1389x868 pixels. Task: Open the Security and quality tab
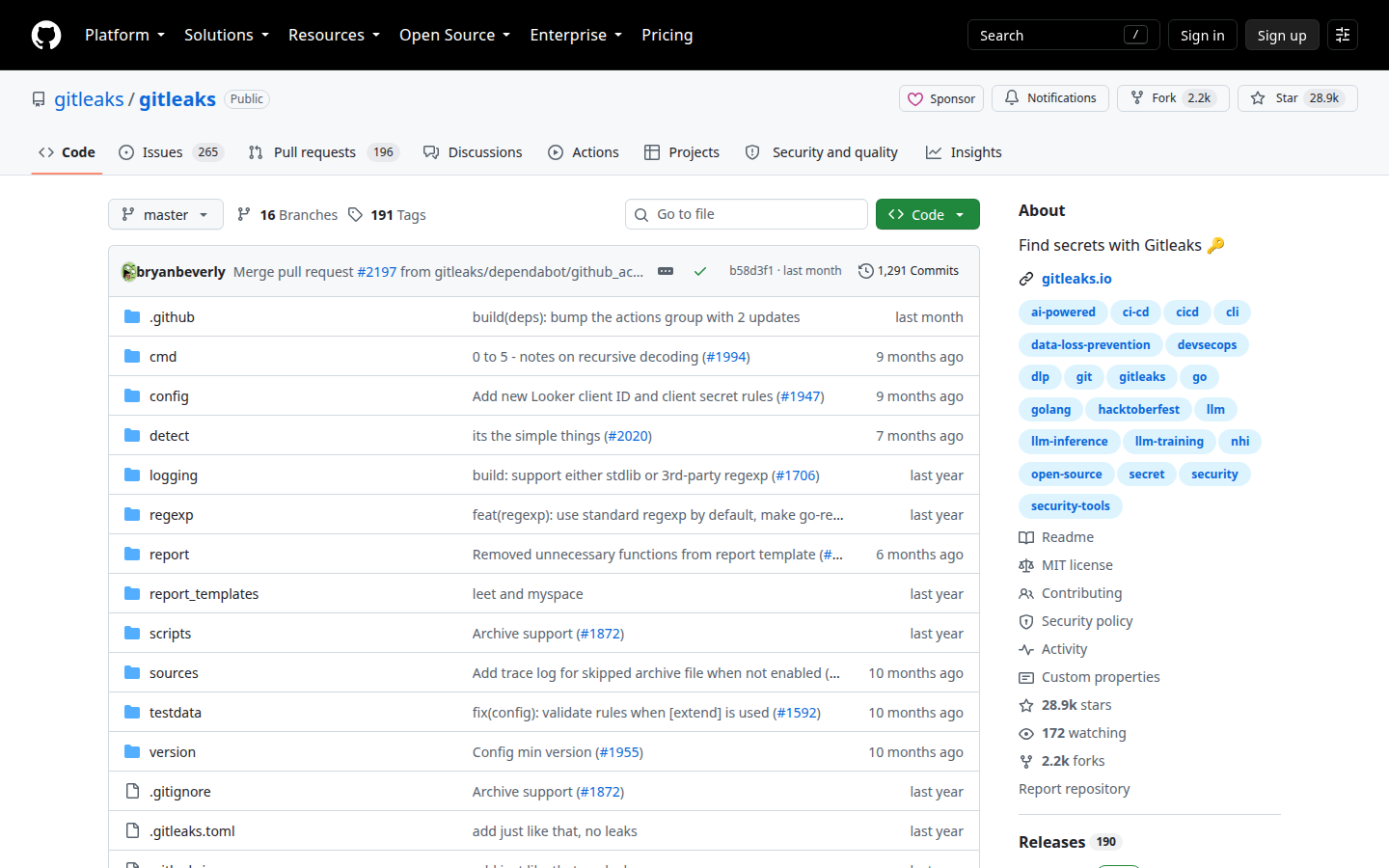tap(822, 152)
